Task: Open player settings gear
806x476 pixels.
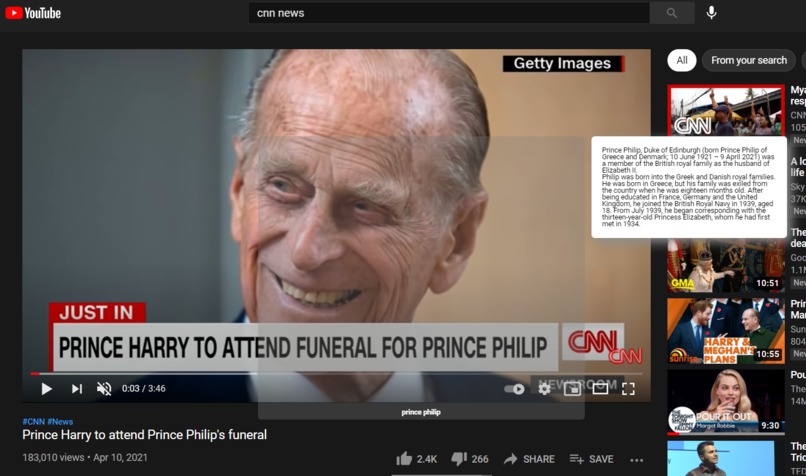Action: click(x=544, y=389)
